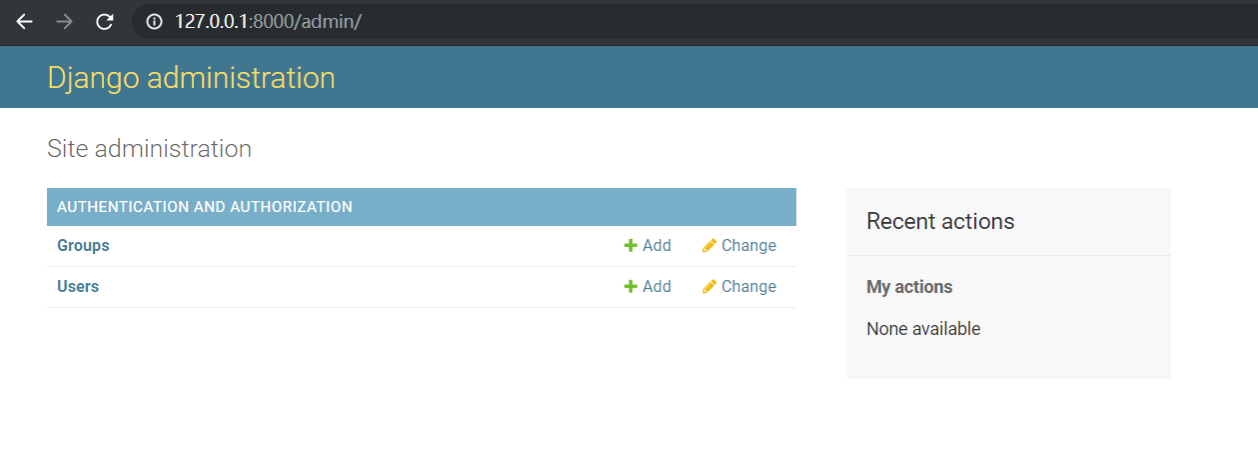Open the Authentication and Authorization section link
Viewport: 1258px width, 461px height.
(x=205, y=207)
